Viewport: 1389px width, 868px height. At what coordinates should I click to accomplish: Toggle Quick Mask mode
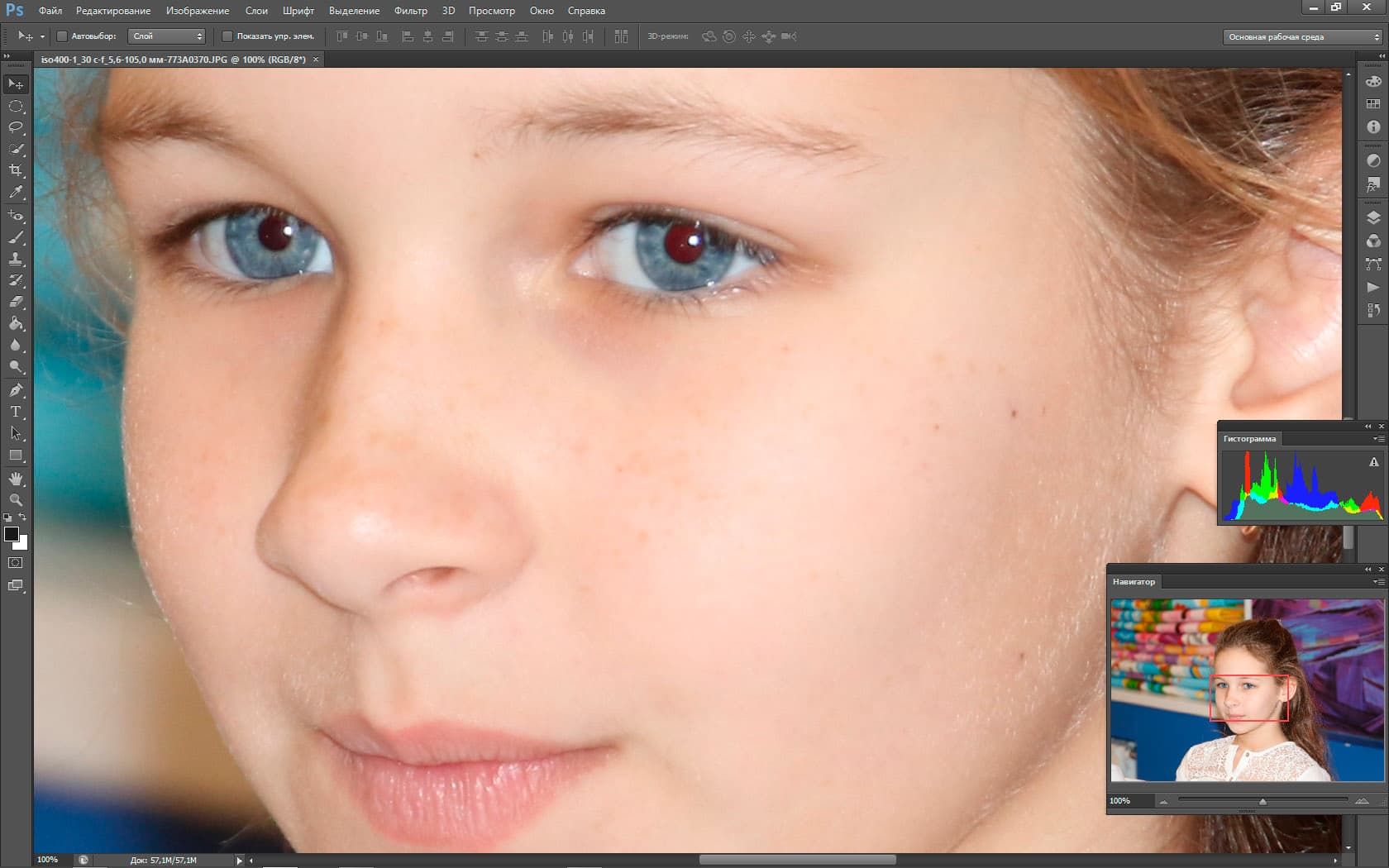tap(16, 562)
